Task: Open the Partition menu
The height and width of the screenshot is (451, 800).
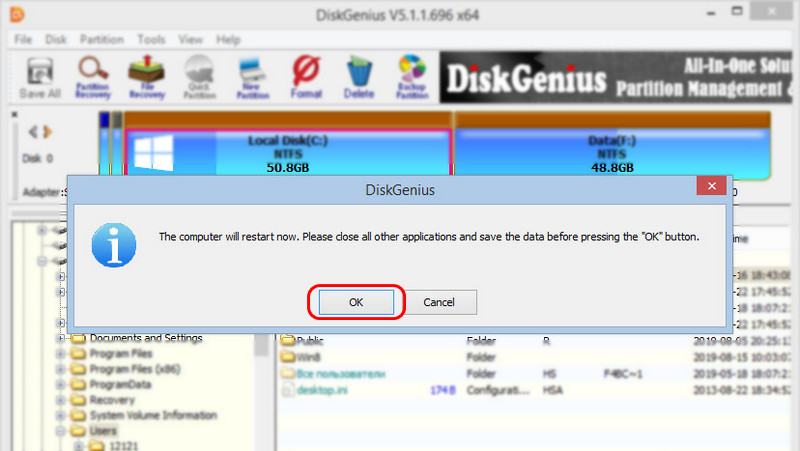Action: pos(102,39)
